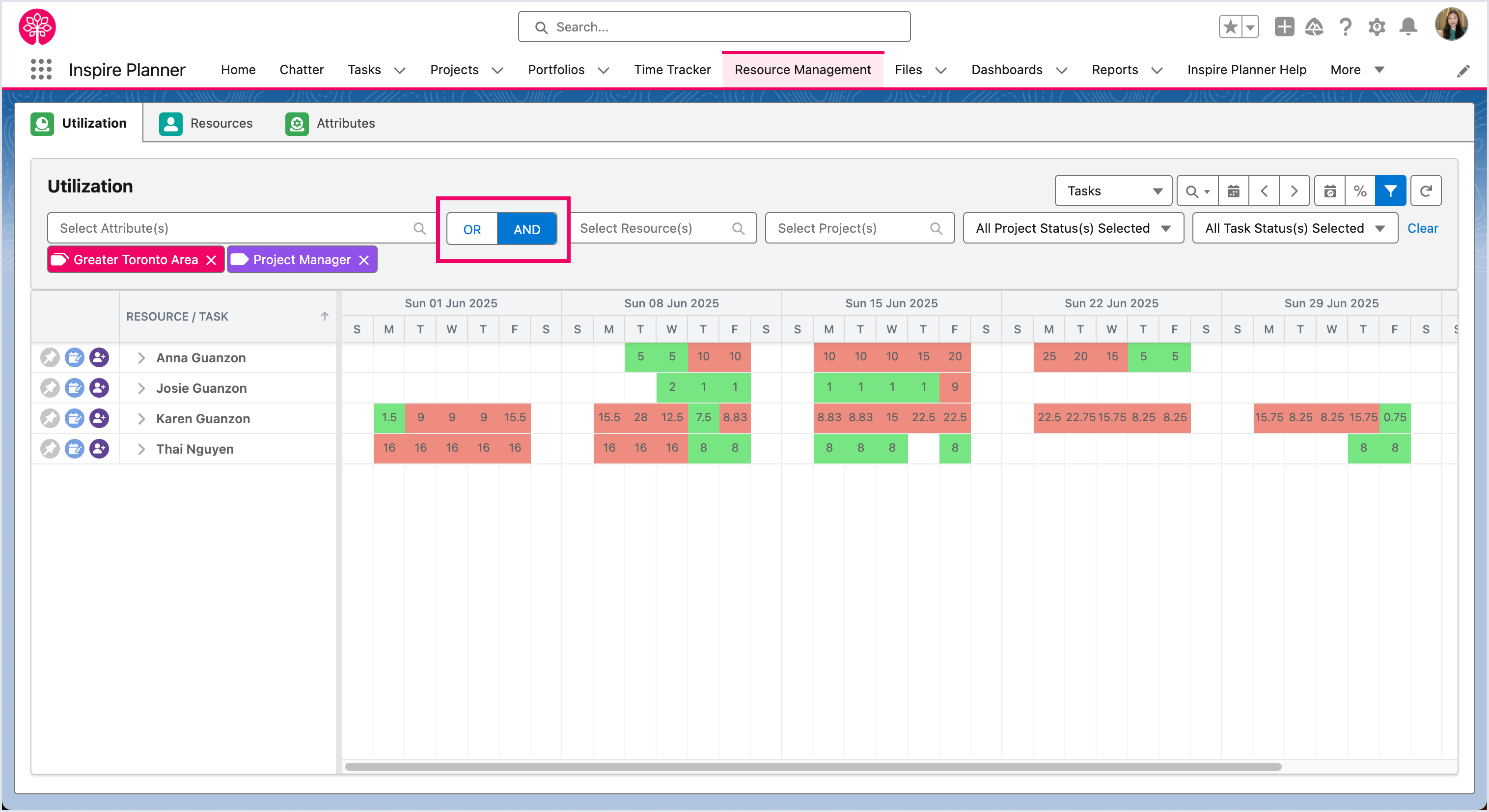1489x812 pixels.
Task: Click assign-resource icon for Karen Guanzon
Action: click(x=99, y=418)
